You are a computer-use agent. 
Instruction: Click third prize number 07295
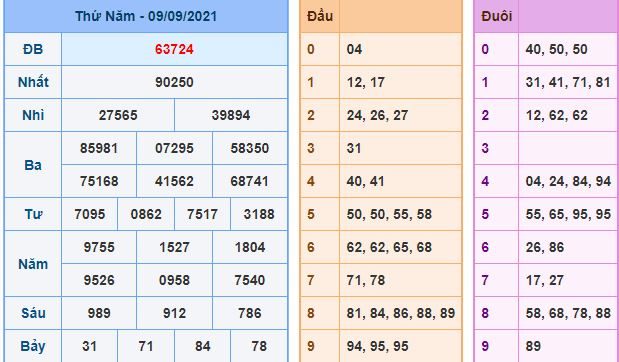(174, 148)
